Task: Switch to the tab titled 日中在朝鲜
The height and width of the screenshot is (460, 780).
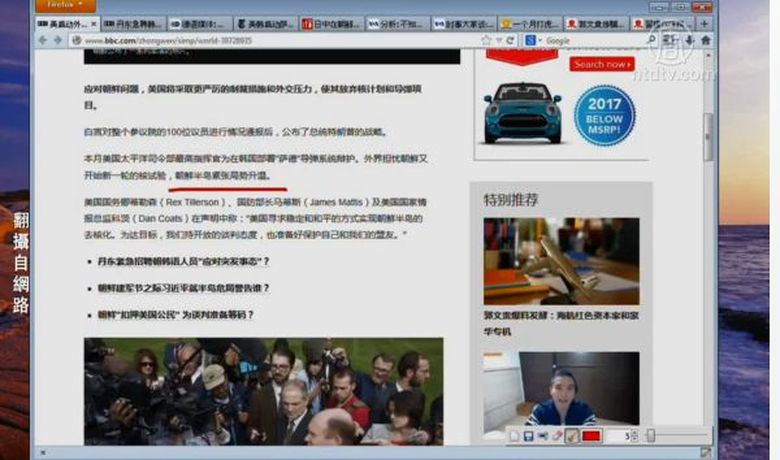Action: (x=332, y=22)
